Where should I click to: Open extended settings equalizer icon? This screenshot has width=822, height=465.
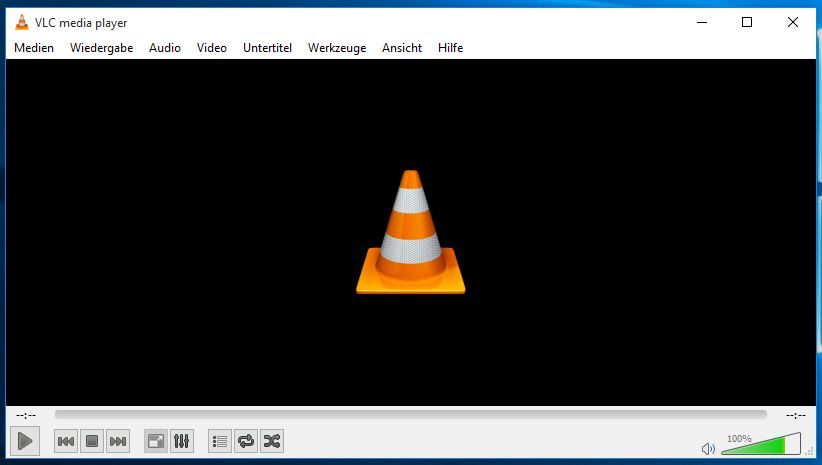[x=181, y=441]
